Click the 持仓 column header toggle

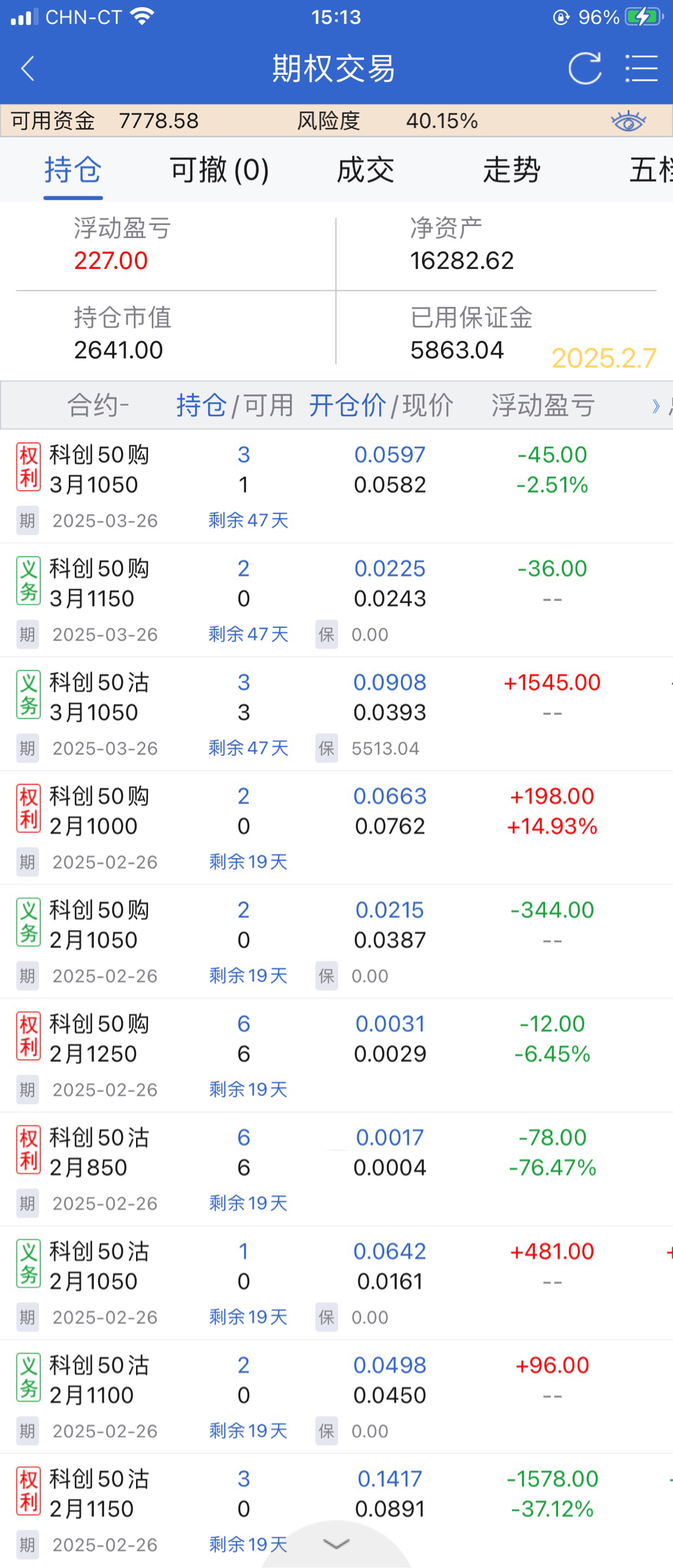pyautogui.click(x=201, y=405)
